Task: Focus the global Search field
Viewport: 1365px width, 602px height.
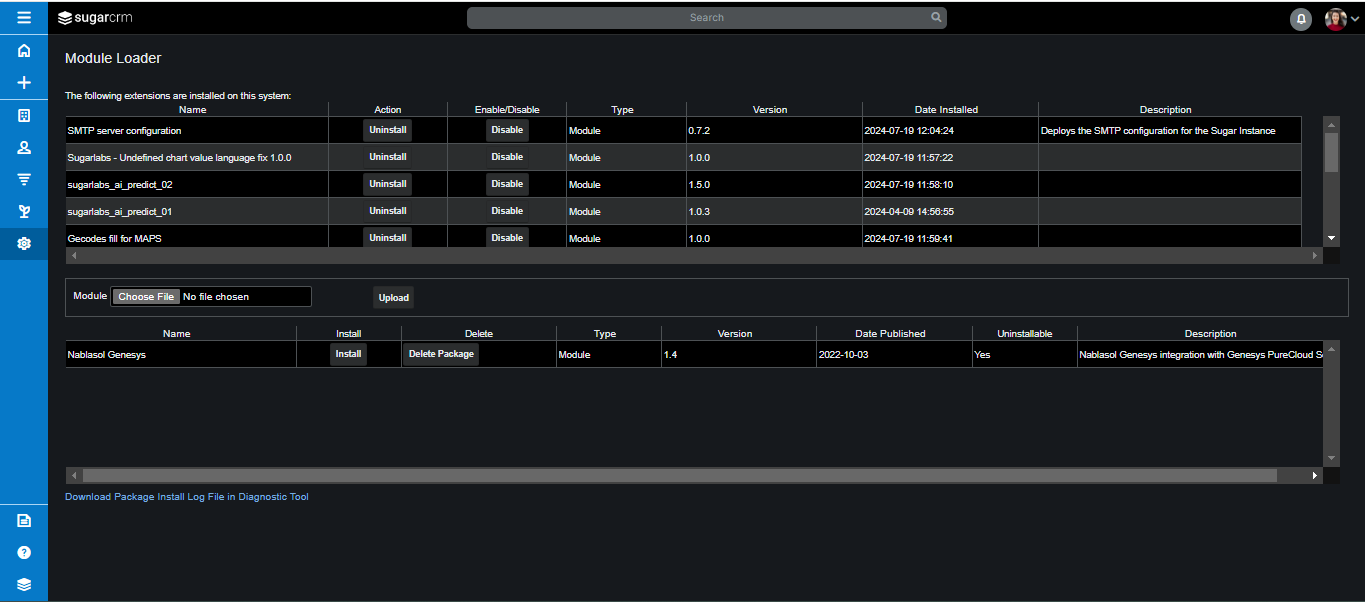Action: point(706,18)
